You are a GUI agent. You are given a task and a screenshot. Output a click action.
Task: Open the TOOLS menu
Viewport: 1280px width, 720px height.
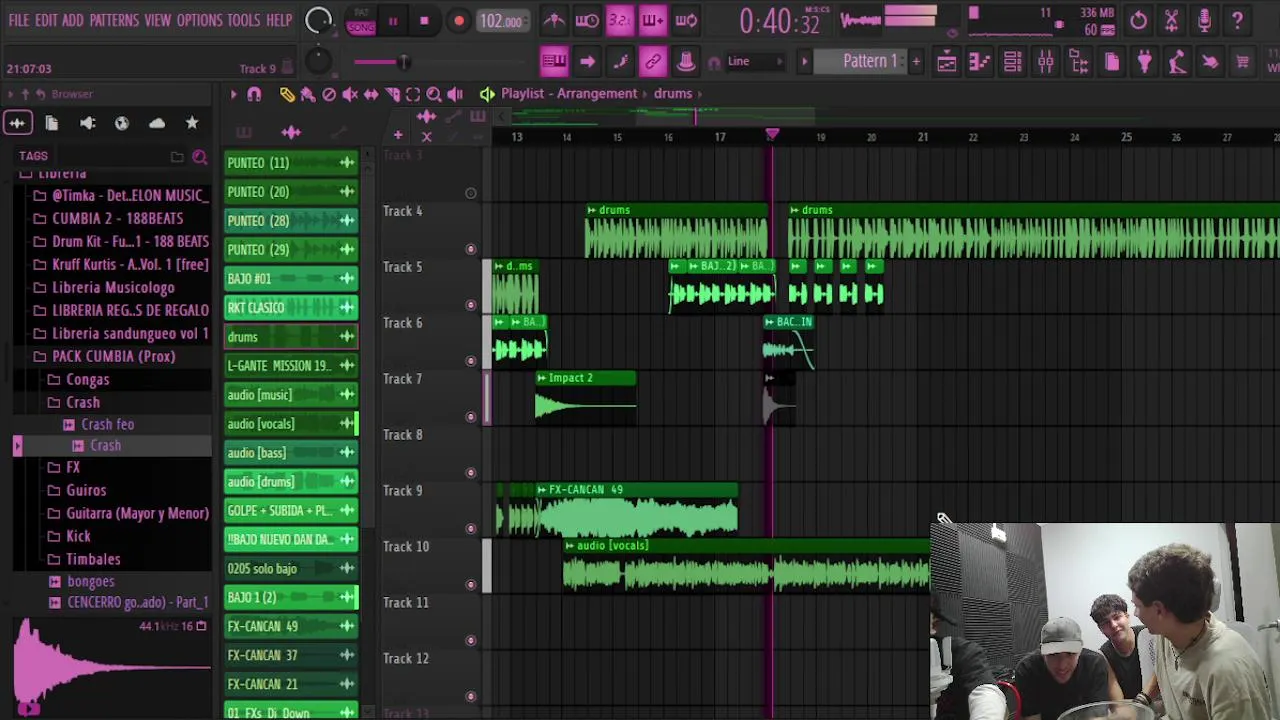243,20
